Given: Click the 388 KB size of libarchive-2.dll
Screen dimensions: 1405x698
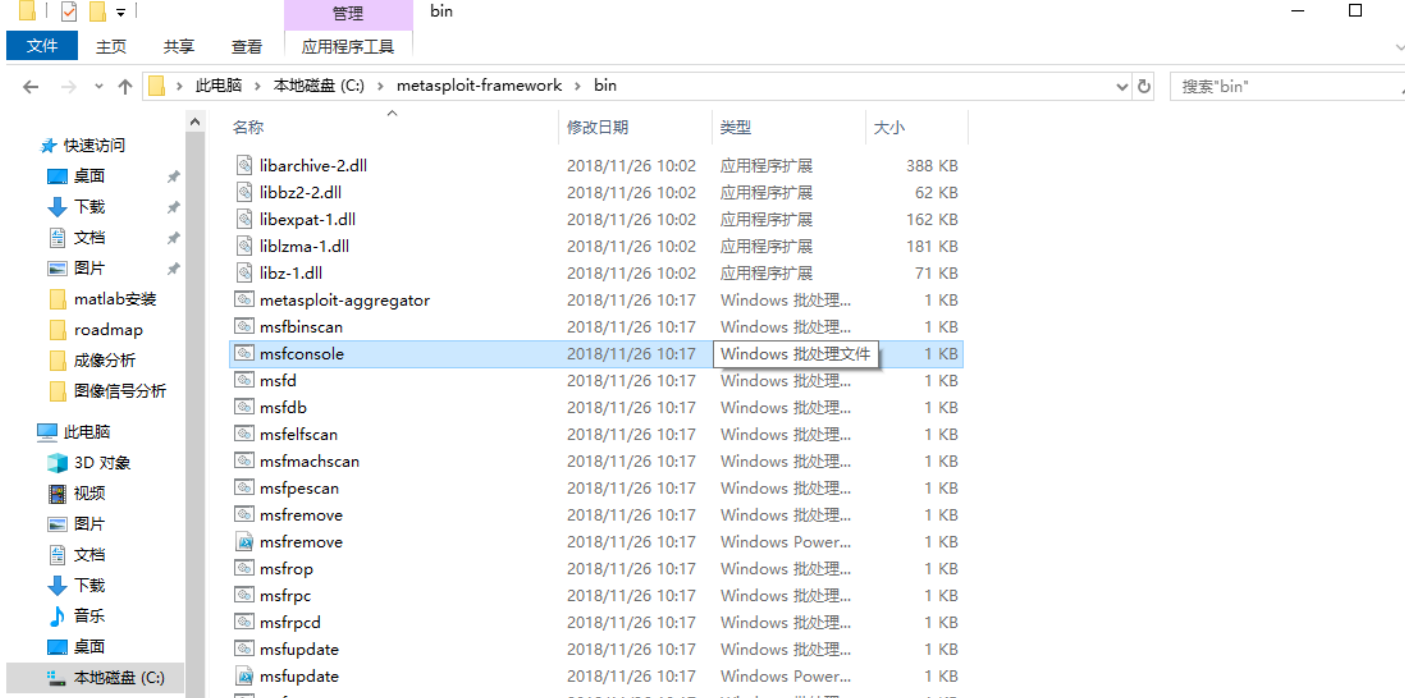Looking at the screenshot, I should [x=932, y=165].
